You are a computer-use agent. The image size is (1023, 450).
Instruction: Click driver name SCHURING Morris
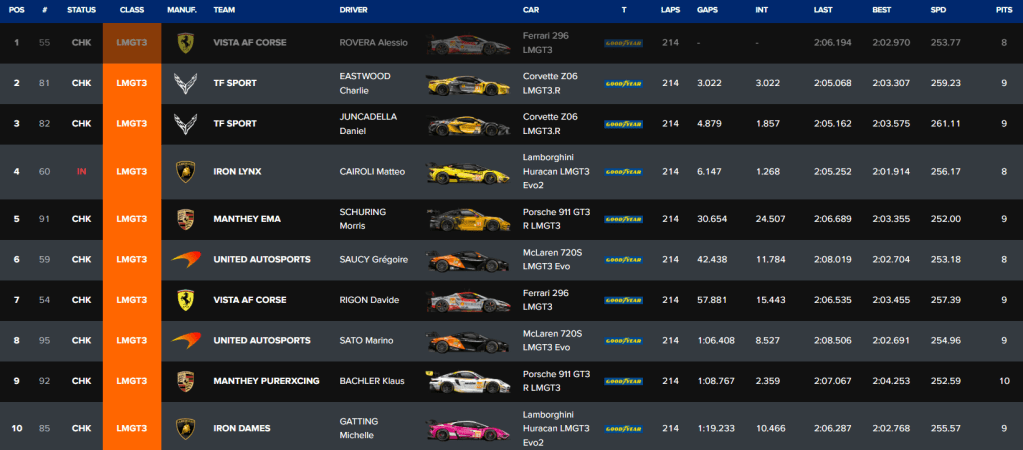(x=363, y=219)
